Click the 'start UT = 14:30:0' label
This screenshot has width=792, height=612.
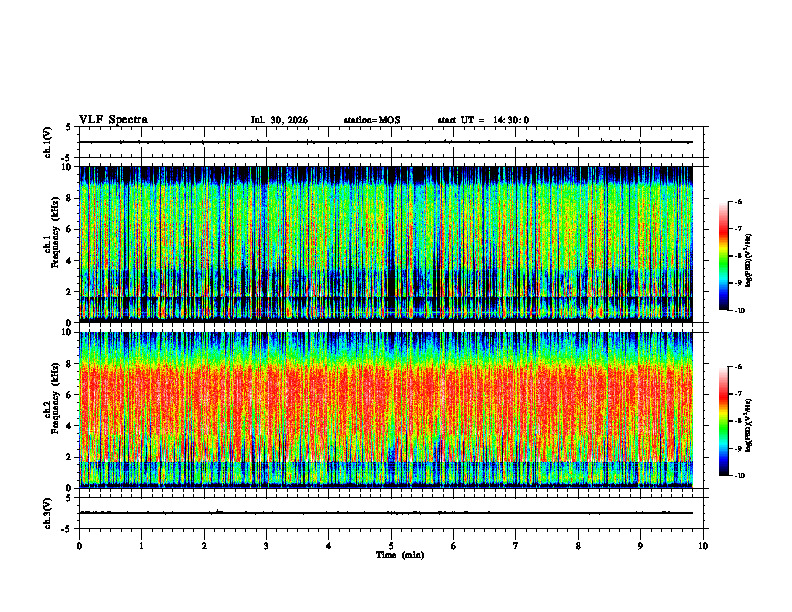point(483,120)
